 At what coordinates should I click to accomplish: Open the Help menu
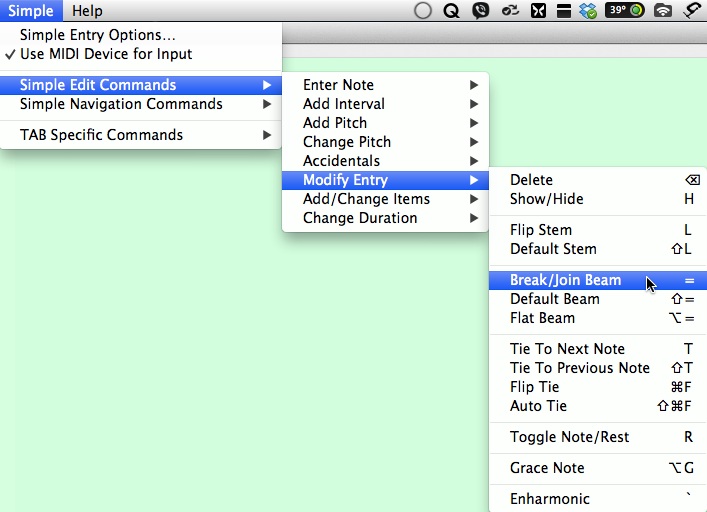tap(87, 11)
